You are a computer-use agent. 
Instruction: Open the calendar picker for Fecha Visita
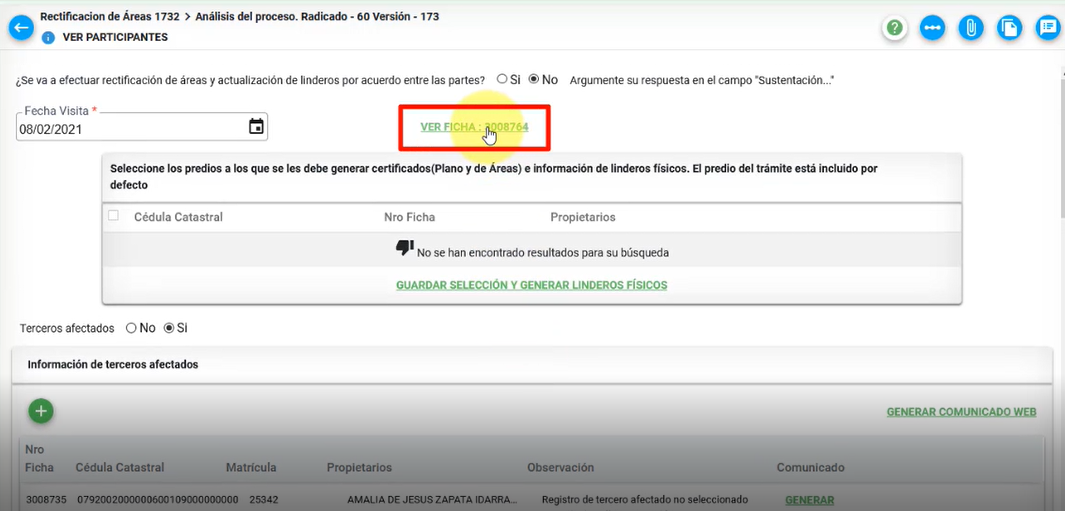click(256, 127)
